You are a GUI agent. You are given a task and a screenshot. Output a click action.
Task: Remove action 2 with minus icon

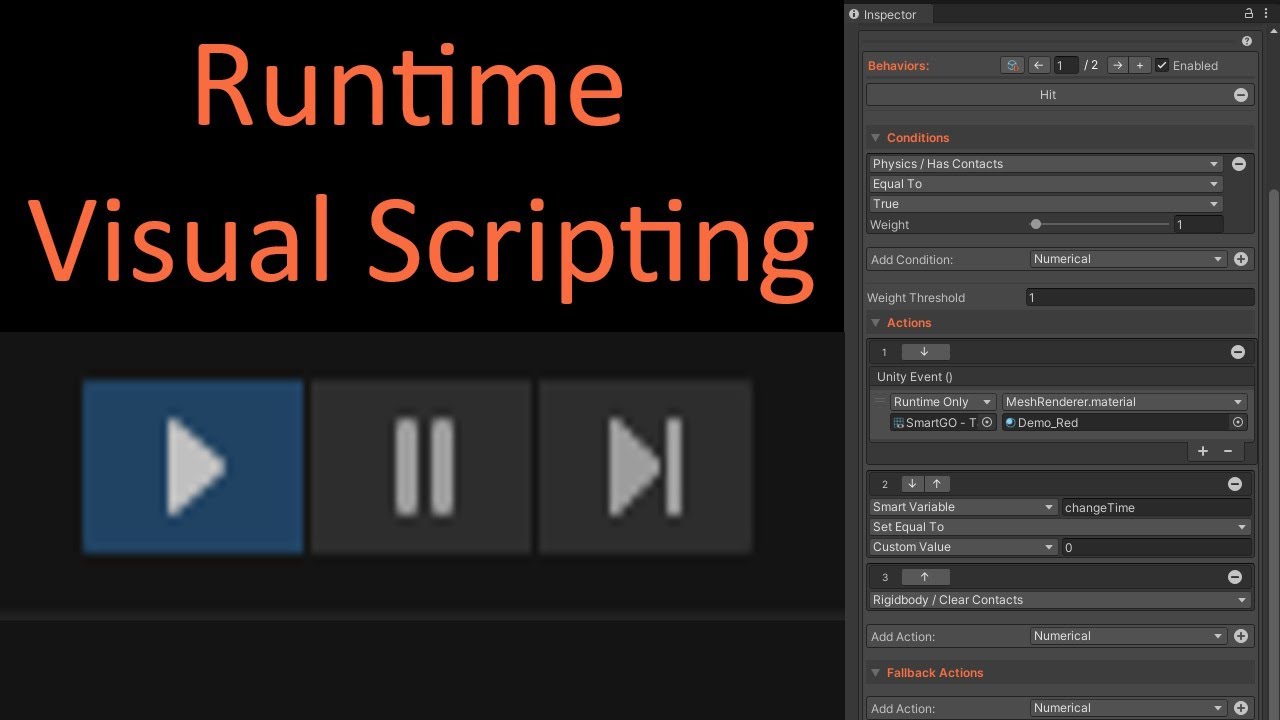tap(1235, 484)
